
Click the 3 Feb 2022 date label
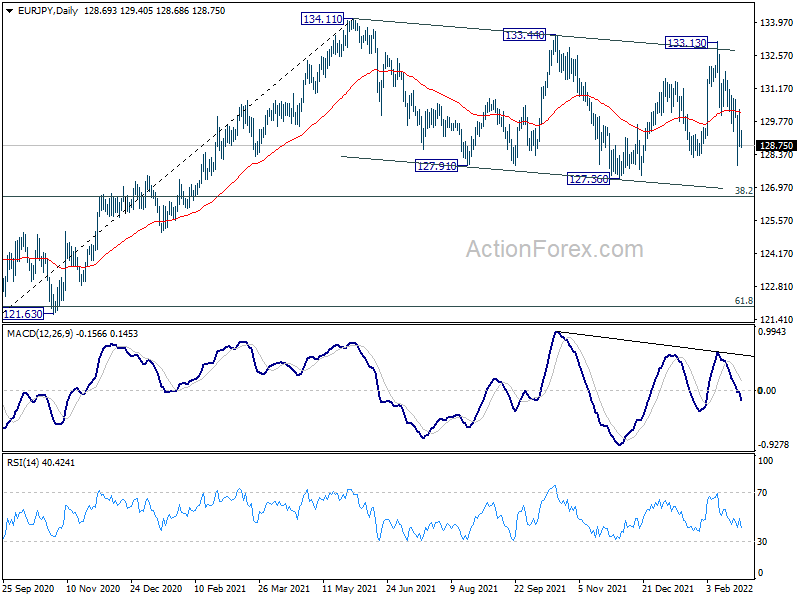tap(730, 589)
